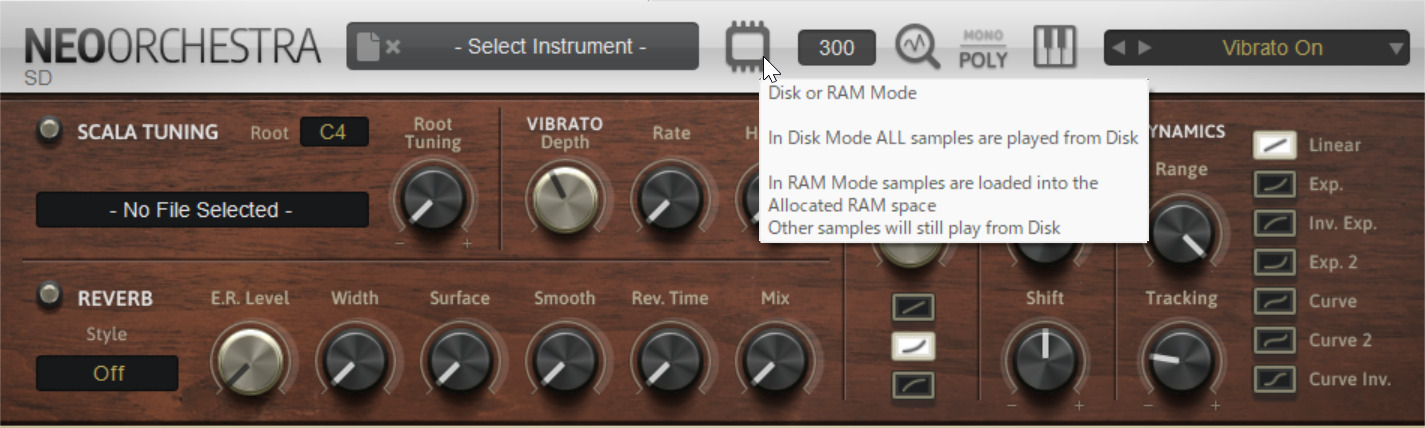Choose the Curve Inv. shape icon
This screenshot has width=1425, height=428.
1275,379
